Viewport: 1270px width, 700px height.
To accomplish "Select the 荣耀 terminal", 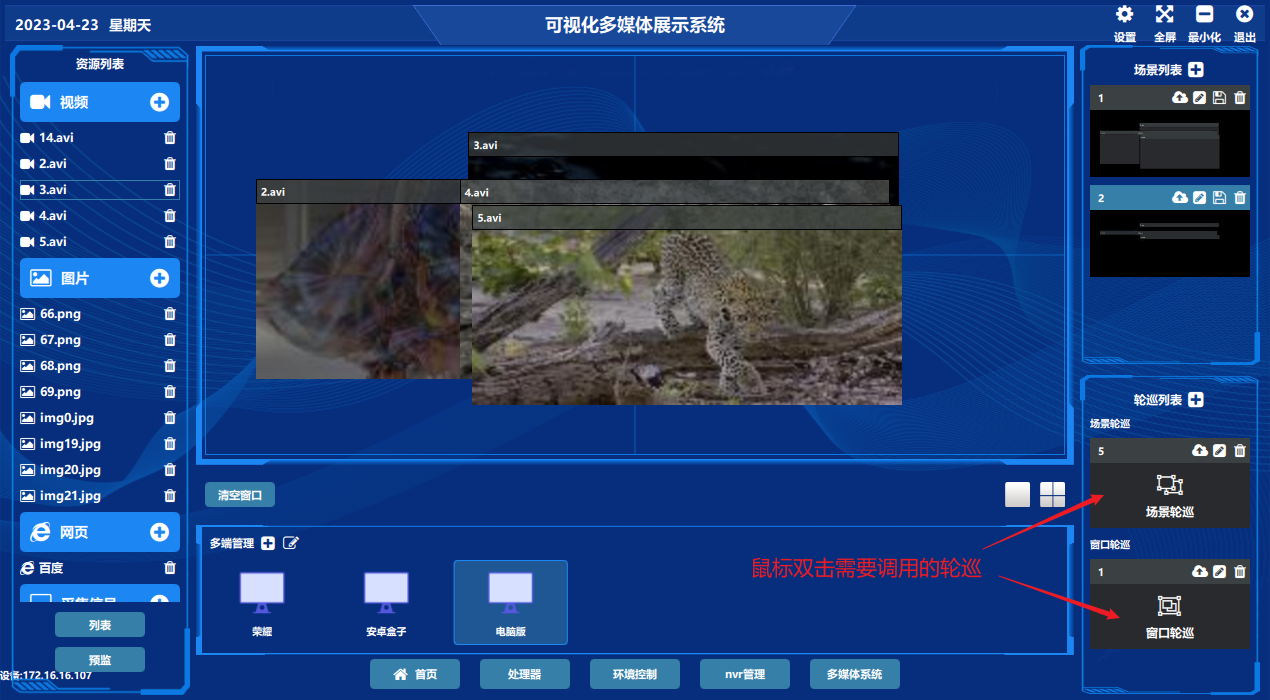I will coord(262,602).
